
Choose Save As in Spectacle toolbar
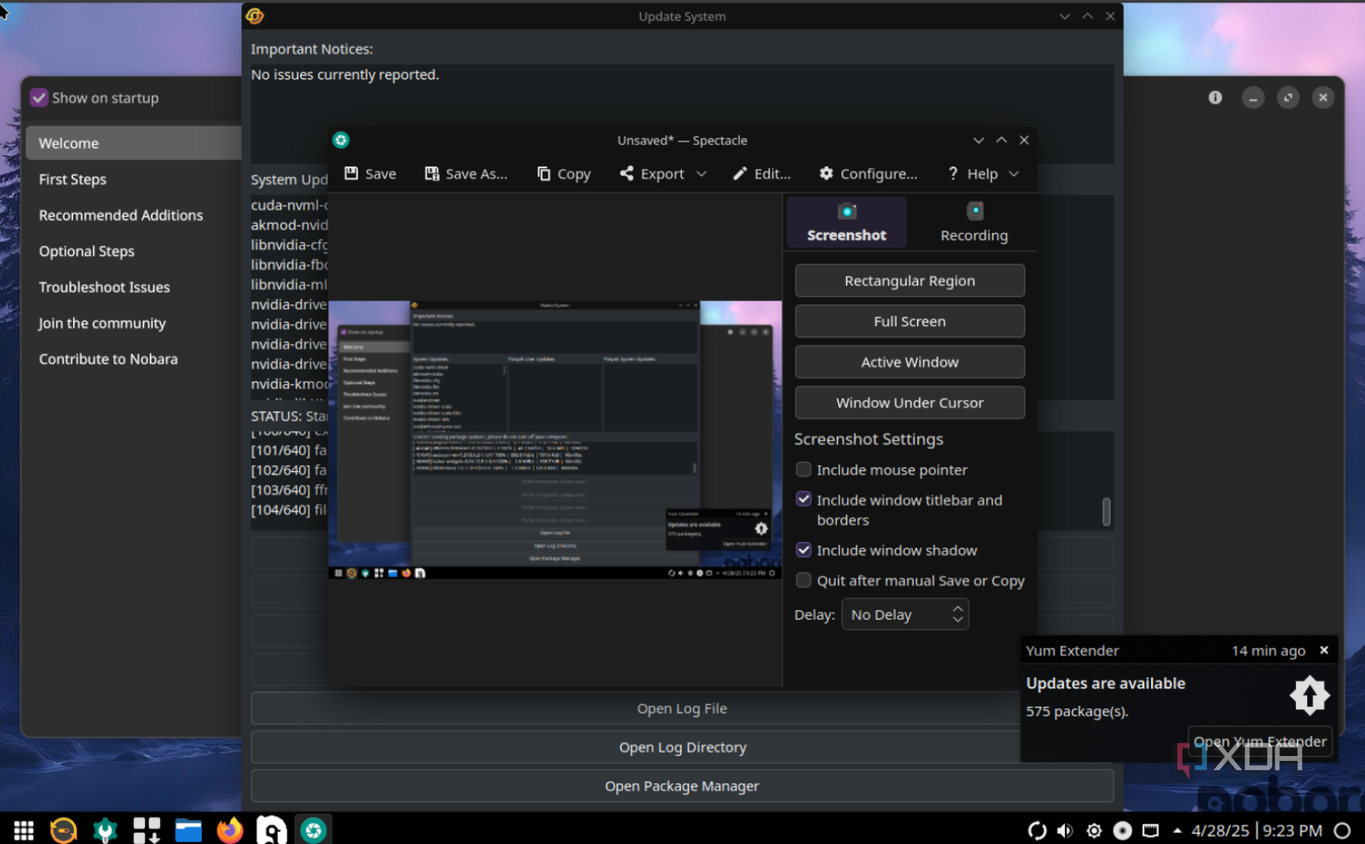466,174
